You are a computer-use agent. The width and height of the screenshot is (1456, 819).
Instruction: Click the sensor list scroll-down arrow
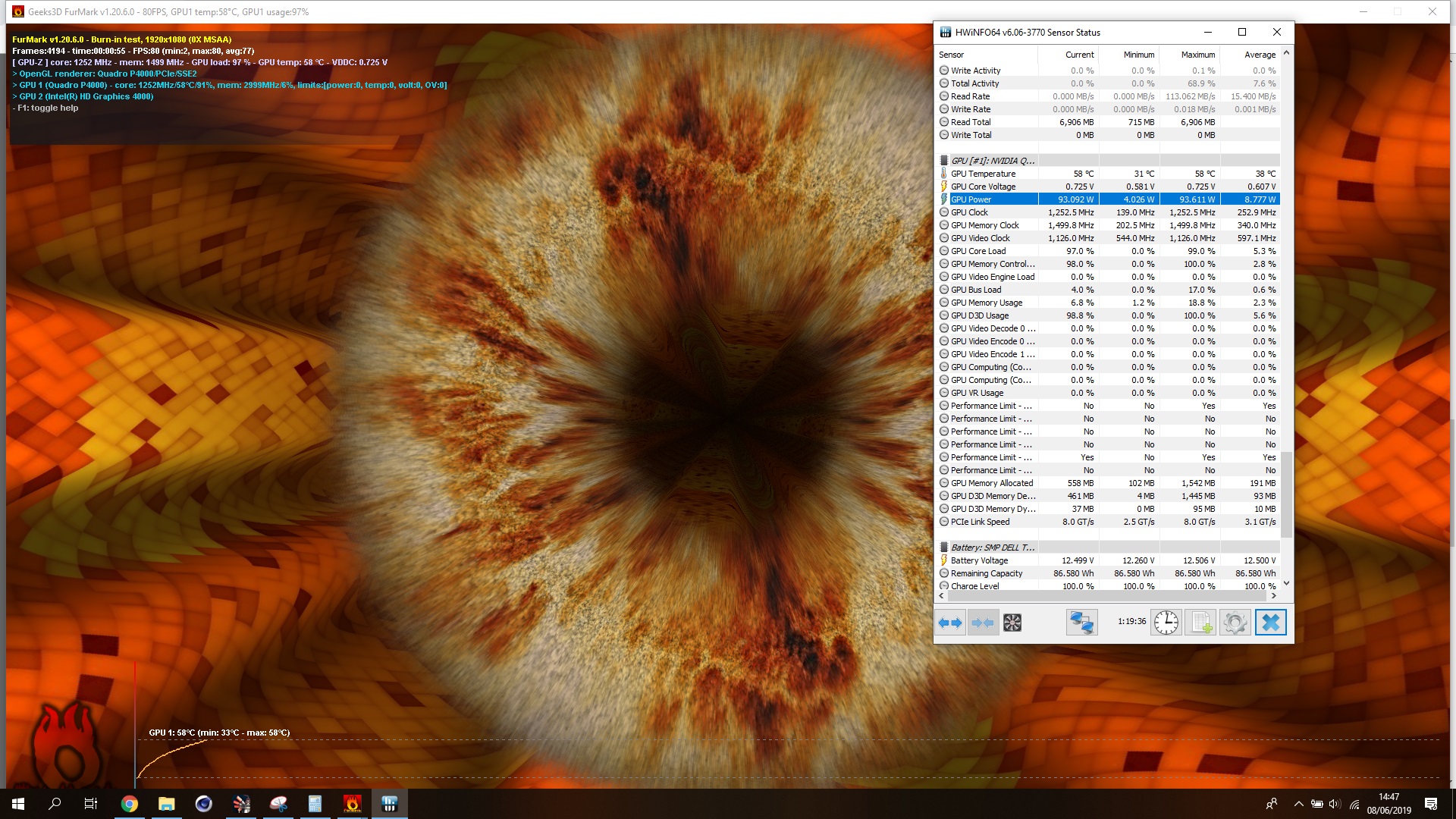pos(1286,583)
